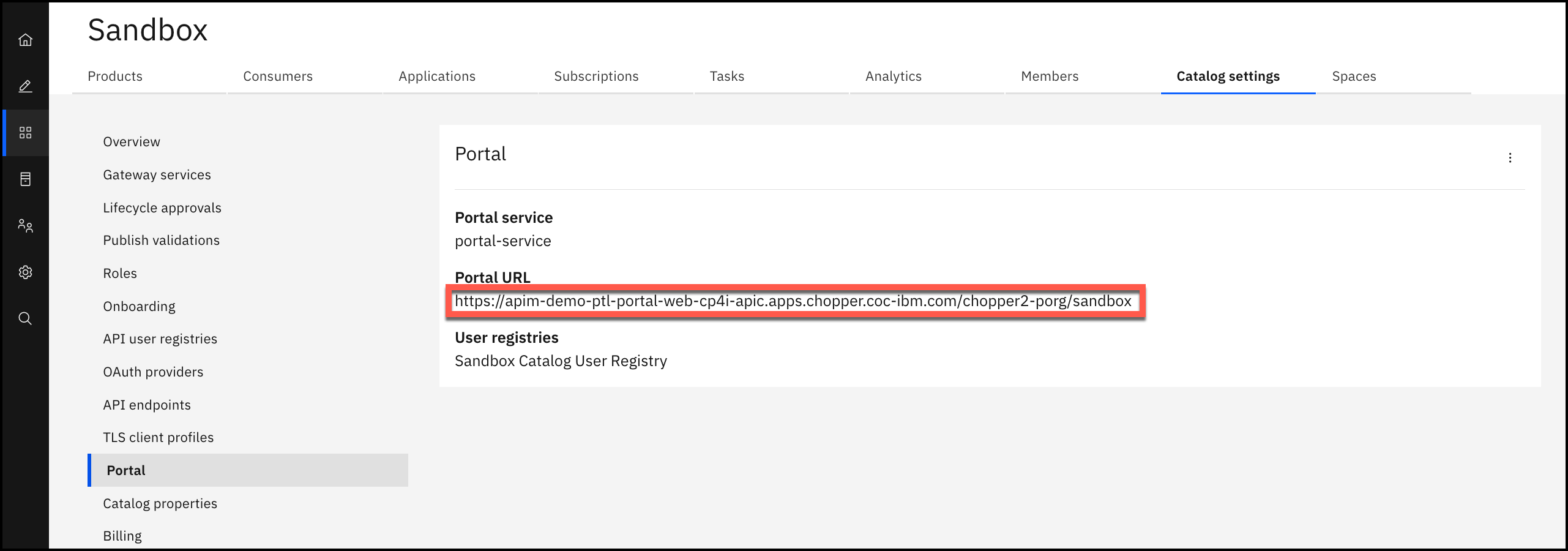This screenshot has height=551, width=1568.
Task: Select Portal in settings menu
Action: point(248,470)
